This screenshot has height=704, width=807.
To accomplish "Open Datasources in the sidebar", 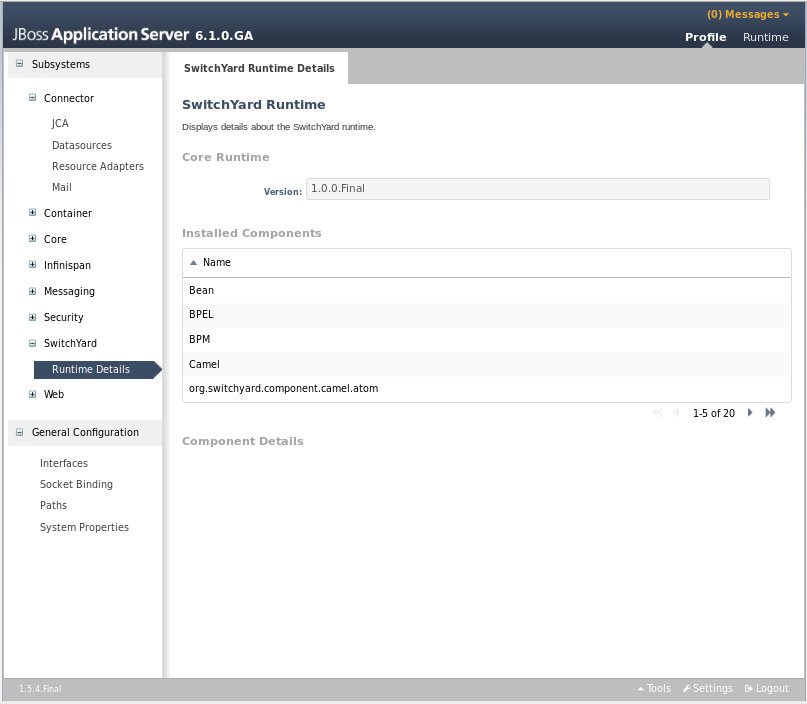I will (82, 145).
